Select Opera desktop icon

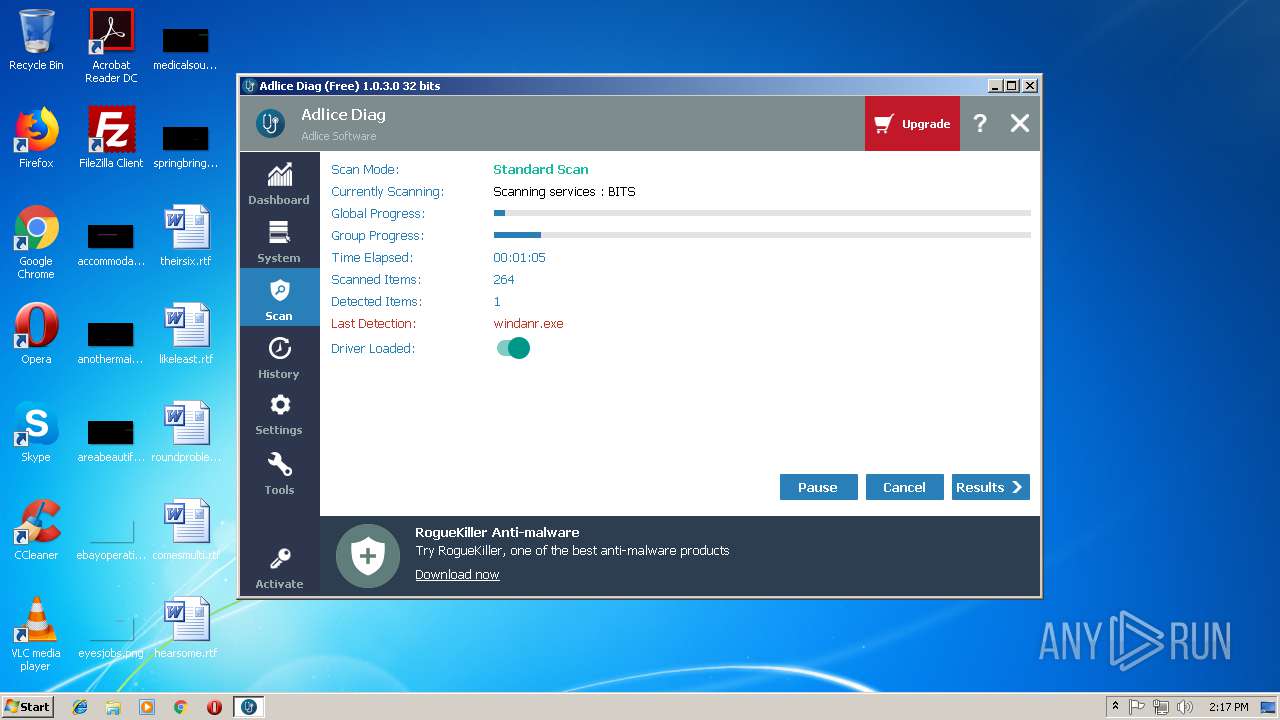pyautogui.click(x=36, y=334)
